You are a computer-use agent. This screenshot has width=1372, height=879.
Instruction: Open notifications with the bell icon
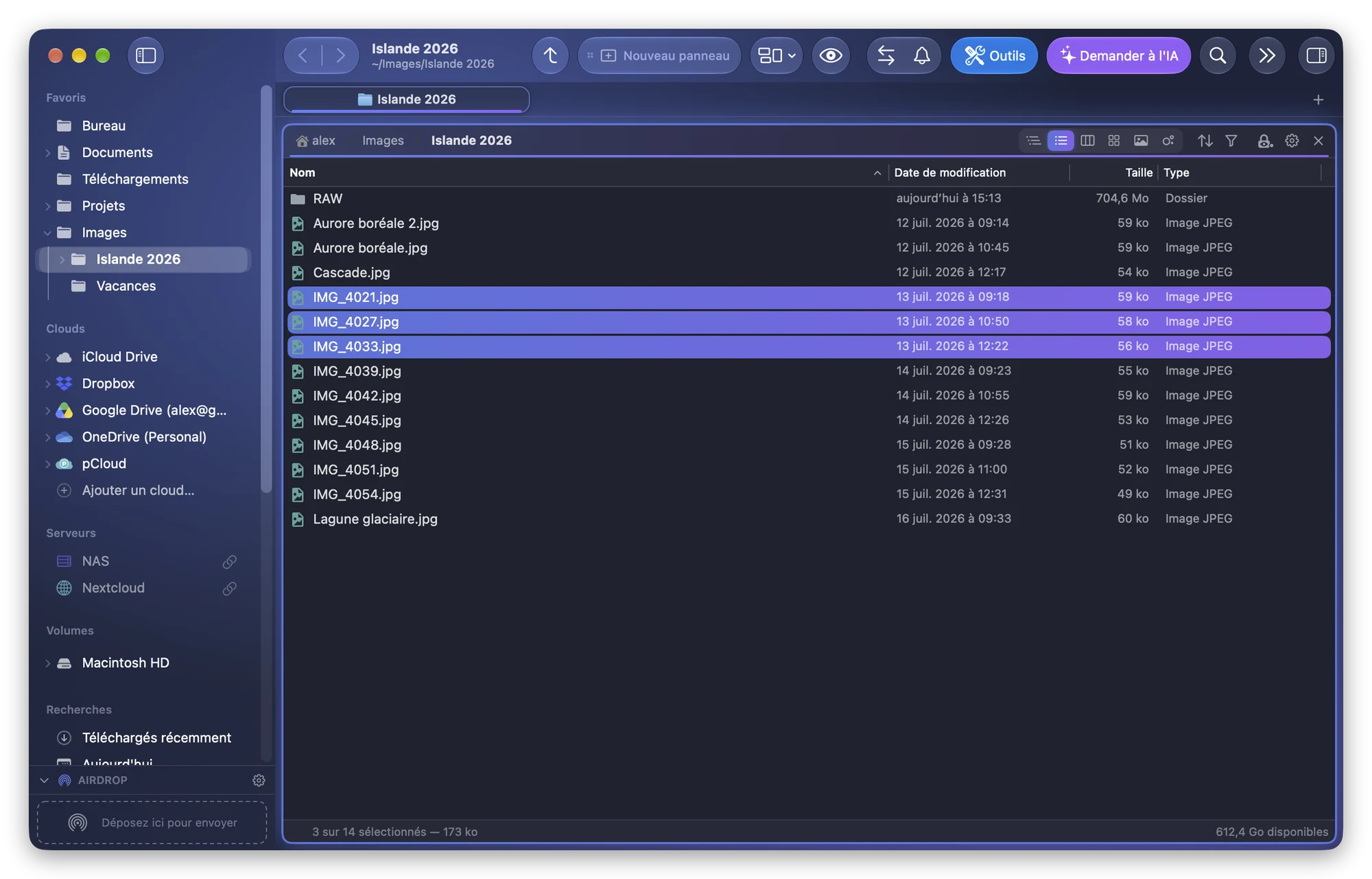point(922,56)
